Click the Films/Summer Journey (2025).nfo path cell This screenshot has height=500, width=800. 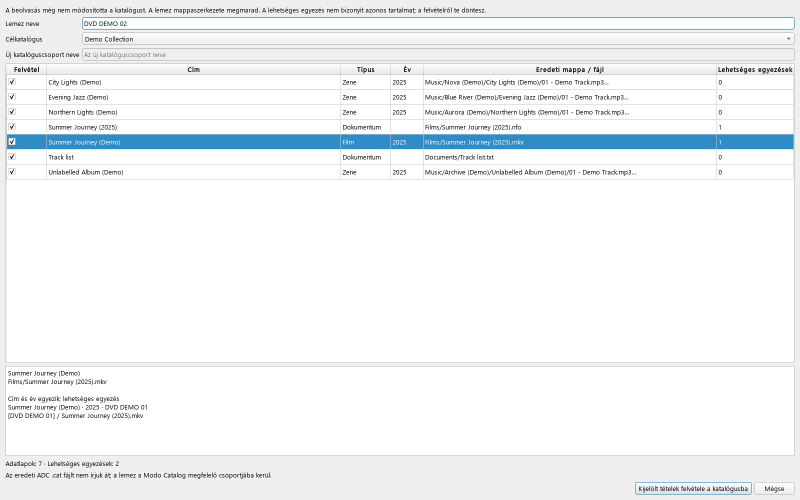[x=569, y=127]
